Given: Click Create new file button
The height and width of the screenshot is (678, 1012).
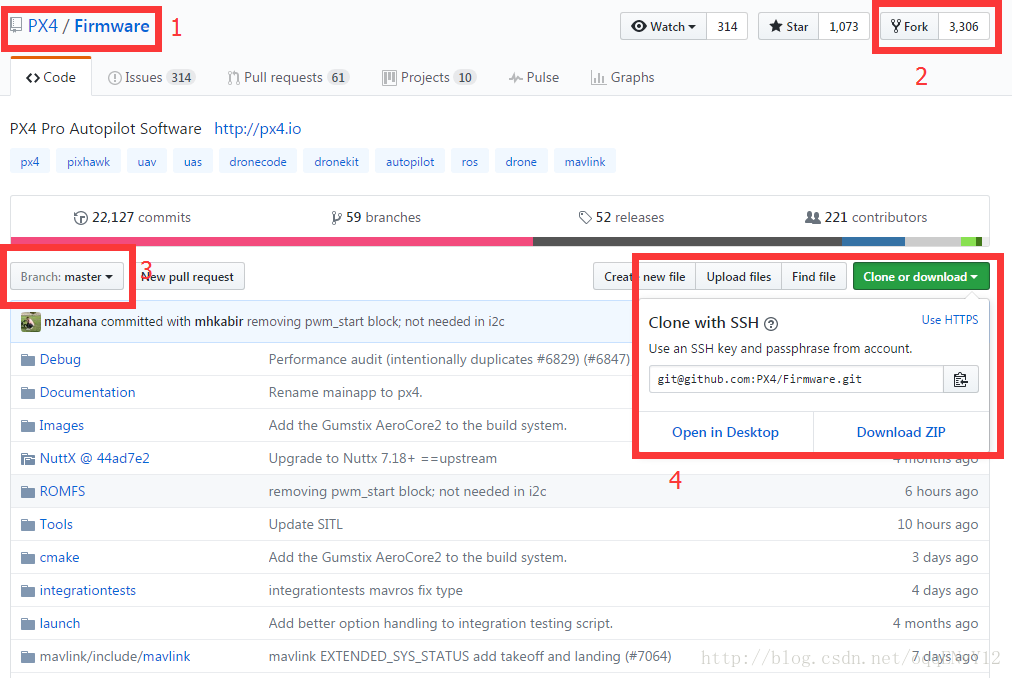Looking at the screenshot, I should click(645, 276).
